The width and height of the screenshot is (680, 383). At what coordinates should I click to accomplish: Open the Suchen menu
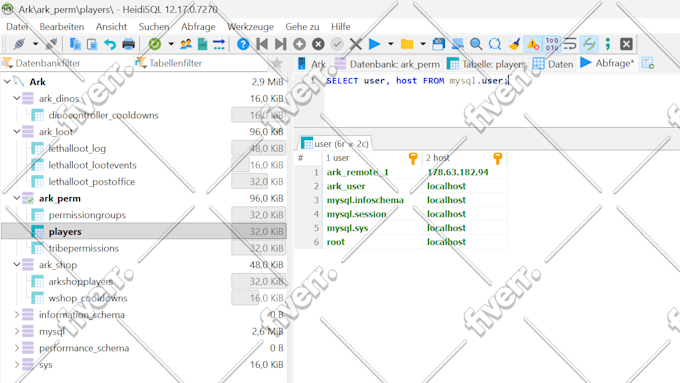point(154,26)
